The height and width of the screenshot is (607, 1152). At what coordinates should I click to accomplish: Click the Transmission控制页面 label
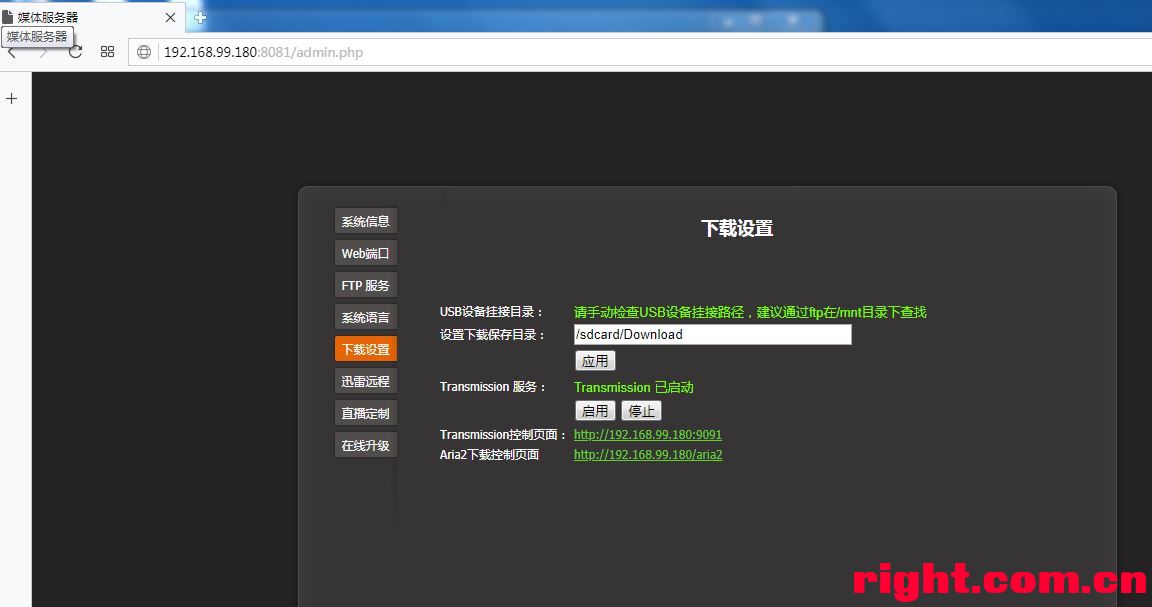coord(503,434)
